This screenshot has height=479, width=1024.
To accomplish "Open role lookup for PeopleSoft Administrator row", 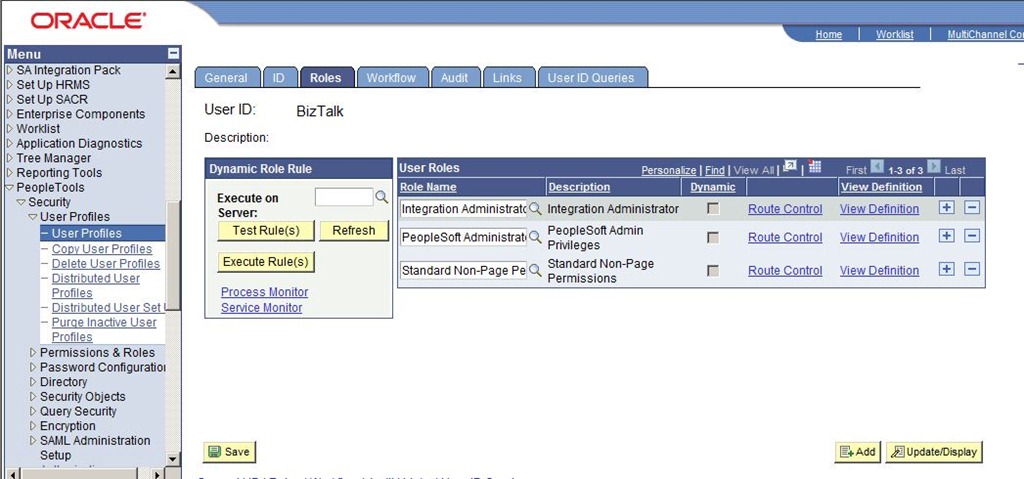I will pos(536,237).
